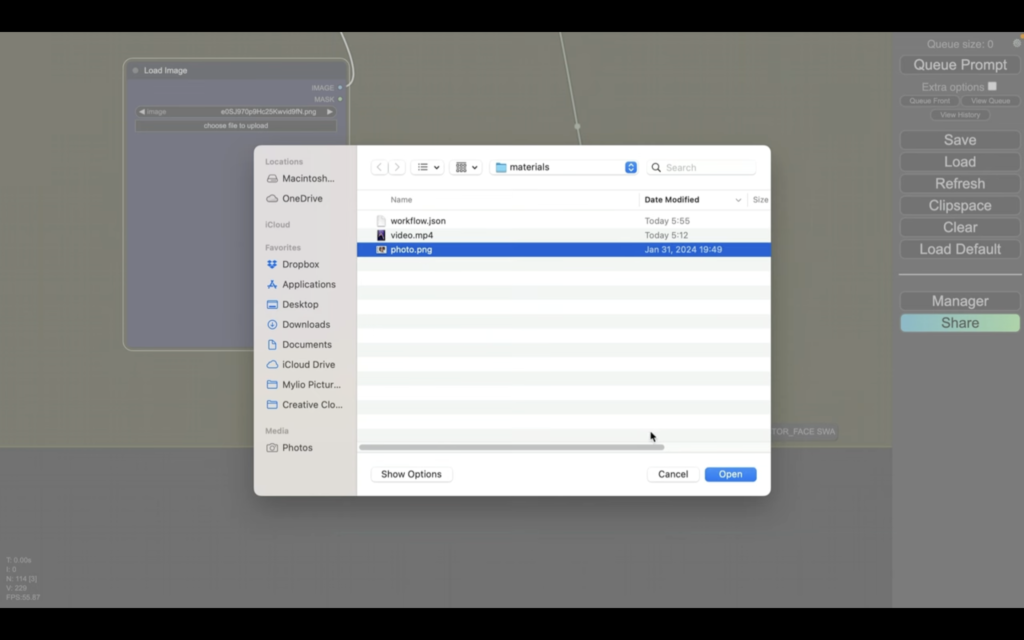Select the workflow.json file

[x=417, y=221]
